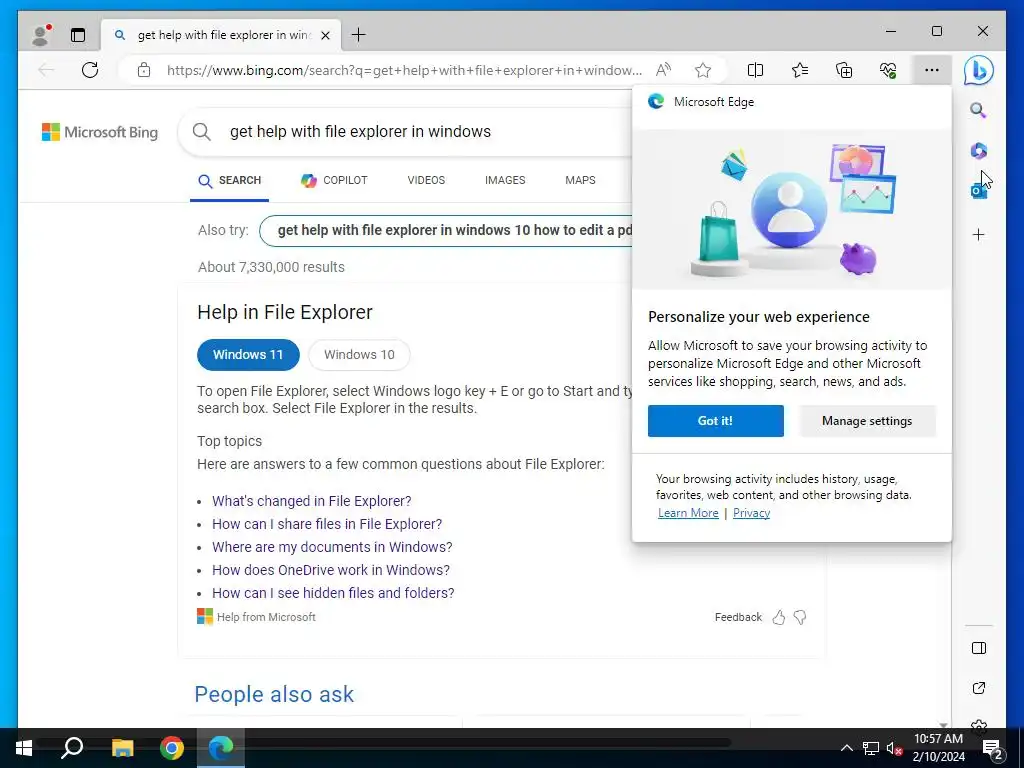Open Where are my documents link

(x=332, y=547)
